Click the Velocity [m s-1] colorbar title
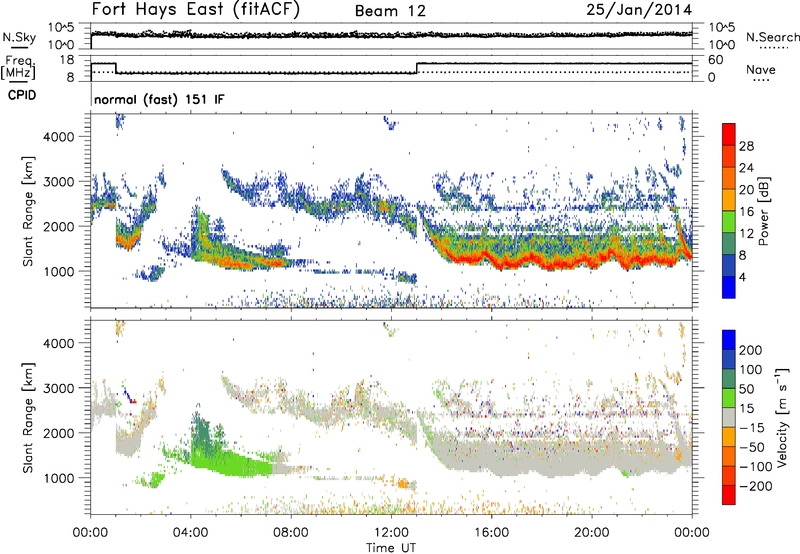The height and width of the screenshot is (554, 800). coord(782,417)
